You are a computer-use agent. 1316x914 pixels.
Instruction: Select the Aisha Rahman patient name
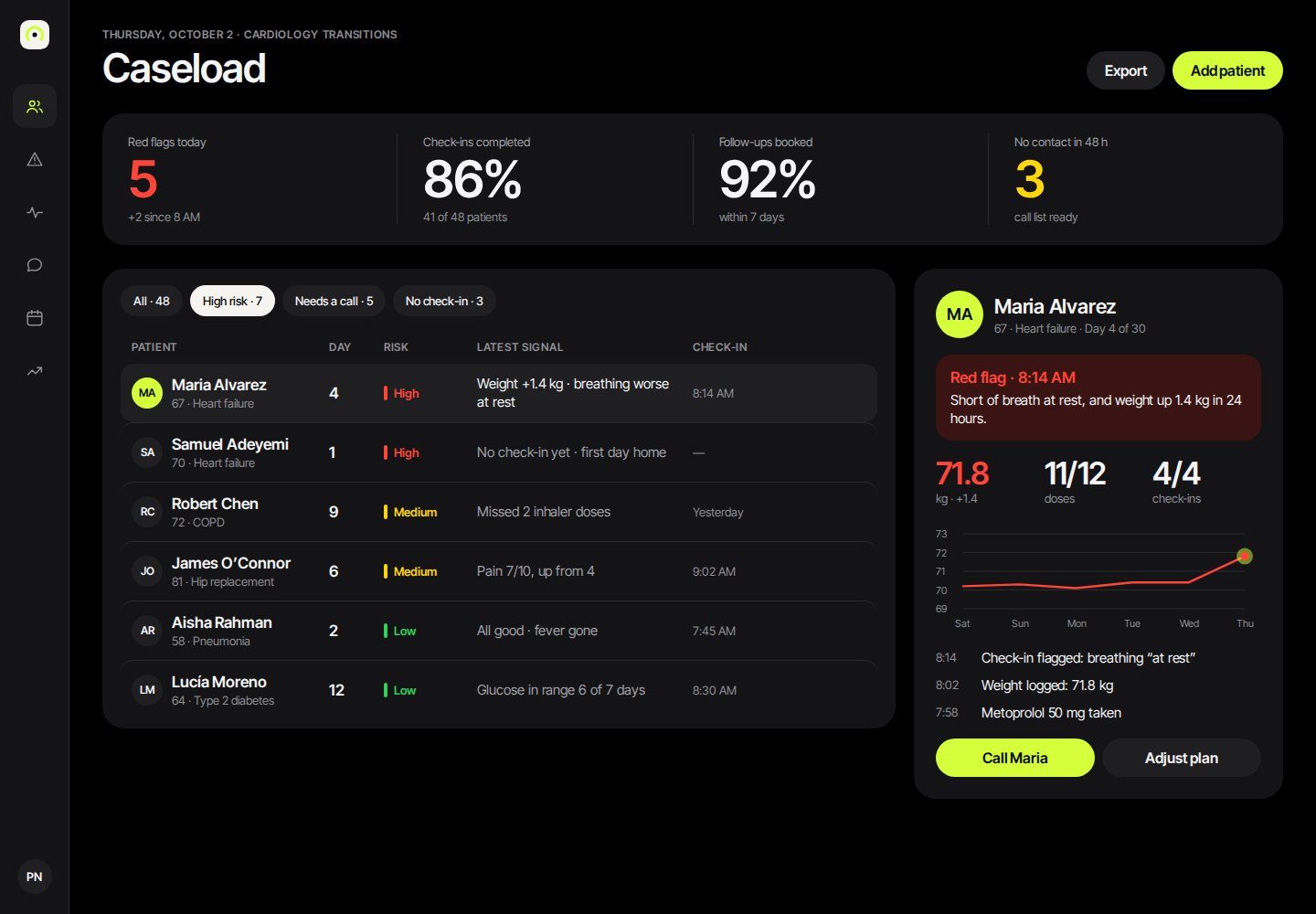pos(221,622)
